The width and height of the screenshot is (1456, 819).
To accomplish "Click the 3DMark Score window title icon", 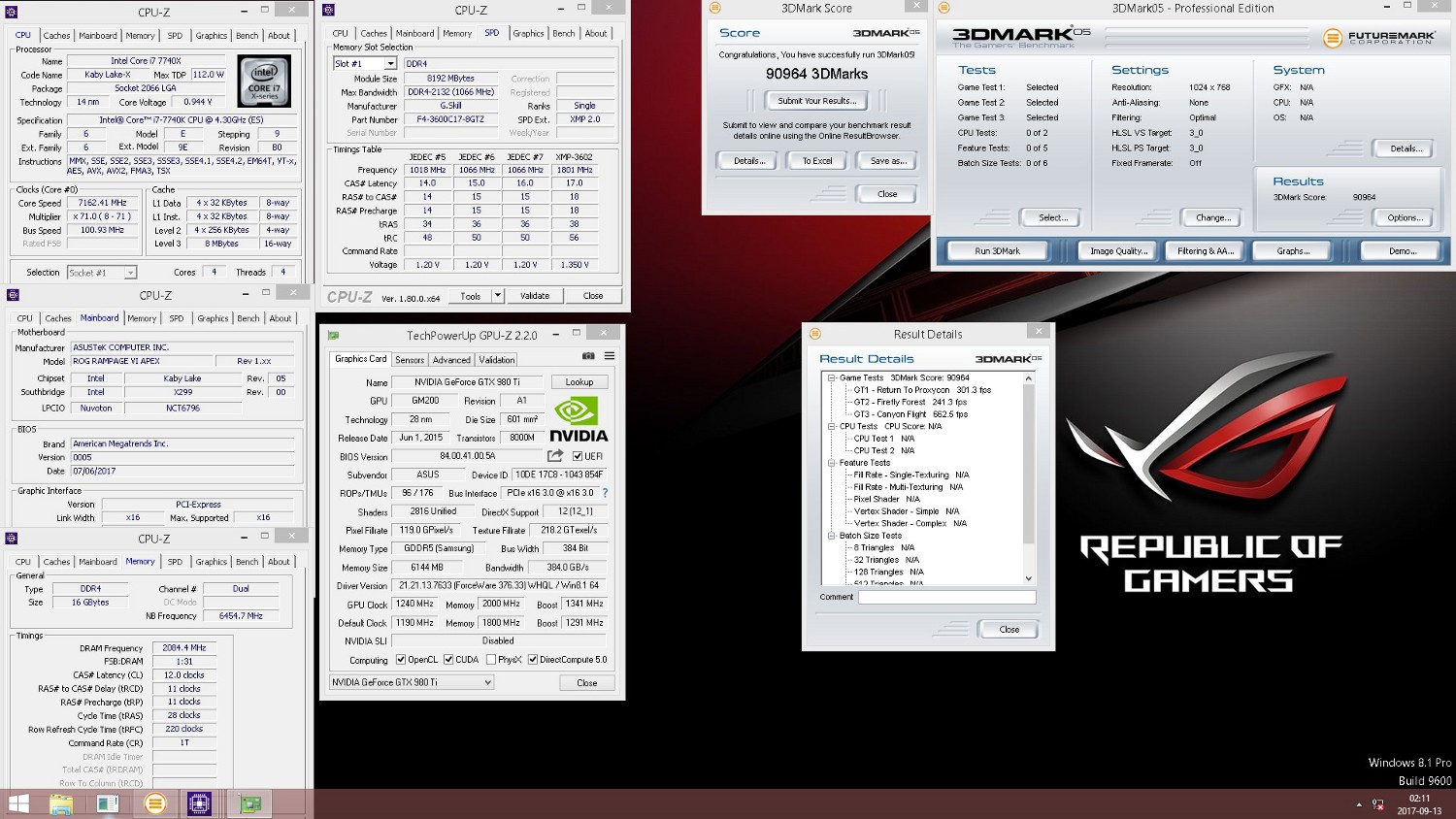I will coord(714,8).
